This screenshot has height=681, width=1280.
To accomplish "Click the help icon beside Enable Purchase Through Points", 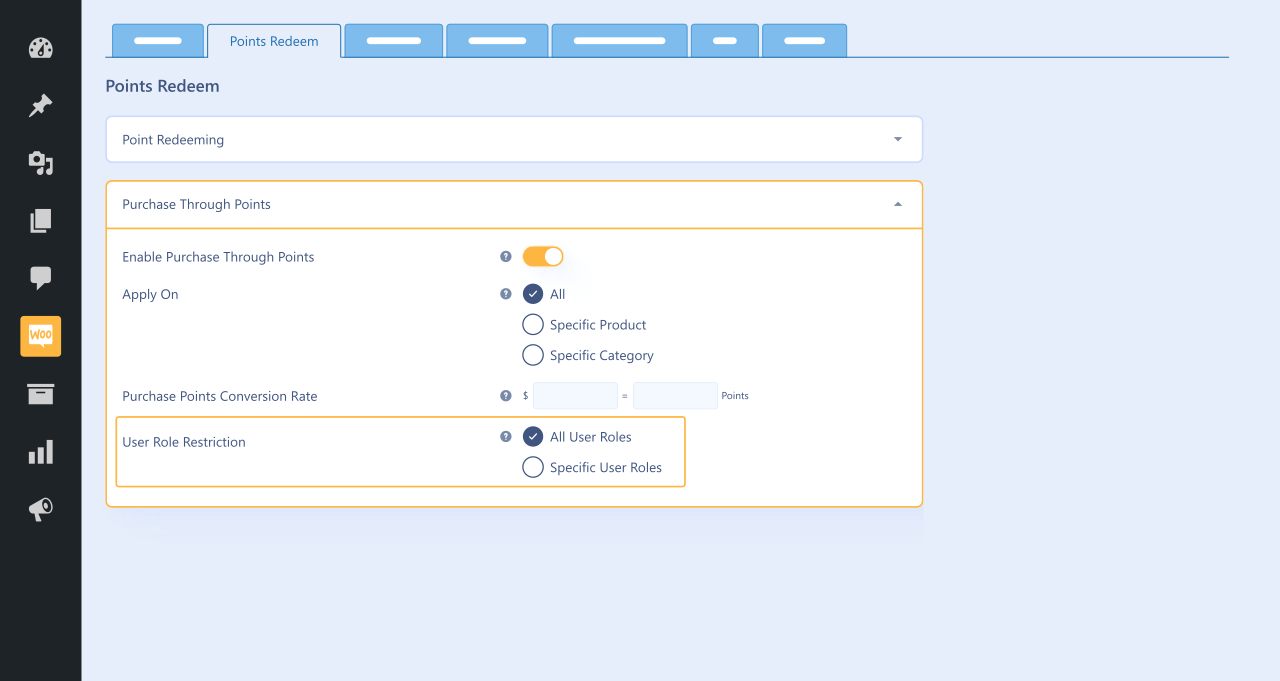I will (506, 256).
